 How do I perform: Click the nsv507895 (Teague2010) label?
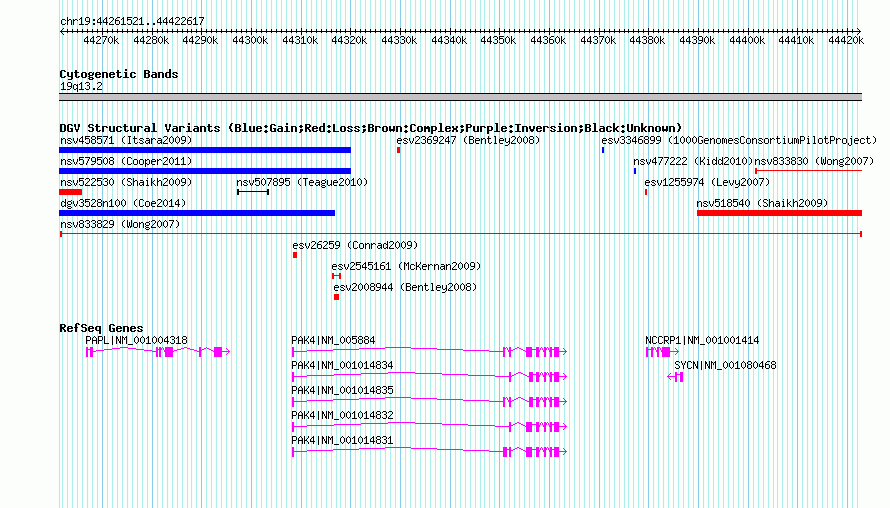(x=302, y=182)
